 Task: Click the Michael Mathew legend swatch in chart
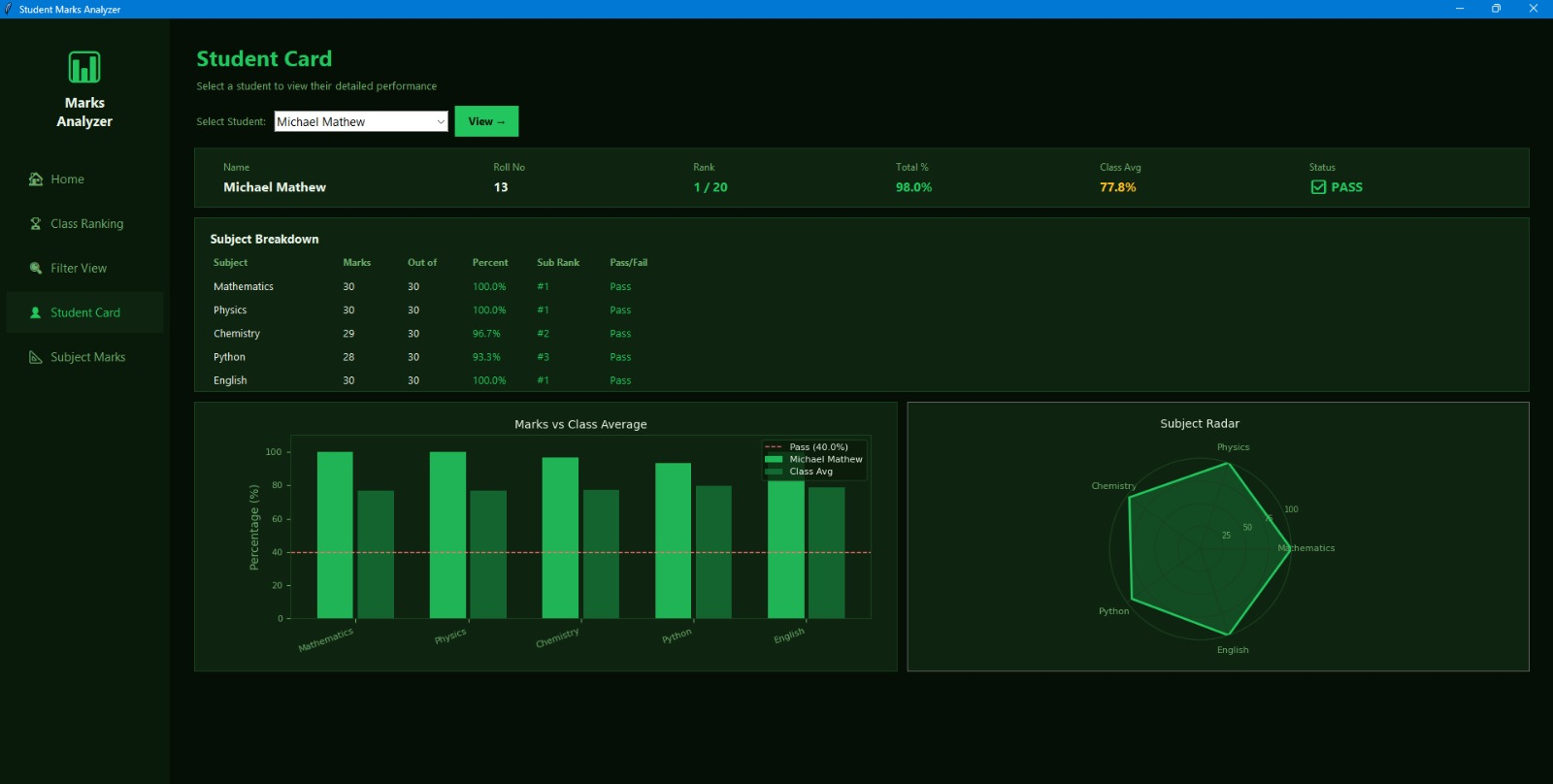(x=774, y=459)
